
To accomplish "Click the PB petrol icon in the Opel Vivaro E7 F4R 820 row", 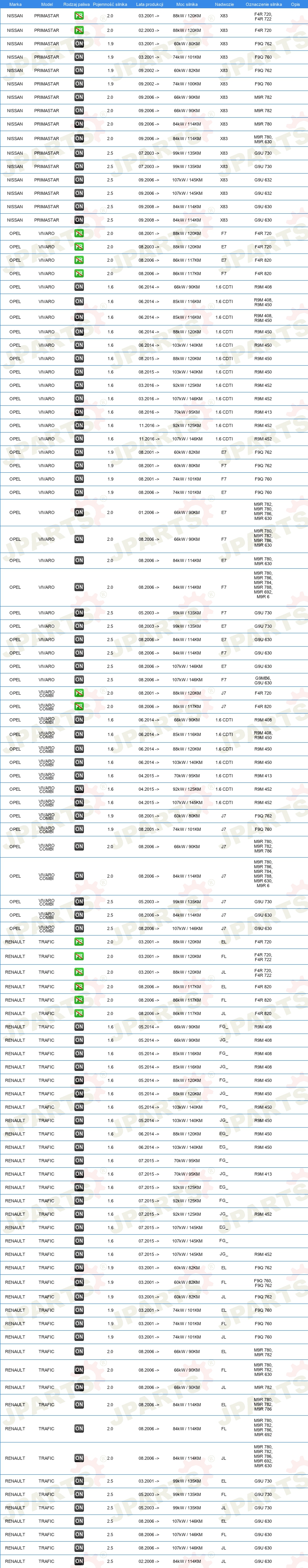I will [79, 261].
